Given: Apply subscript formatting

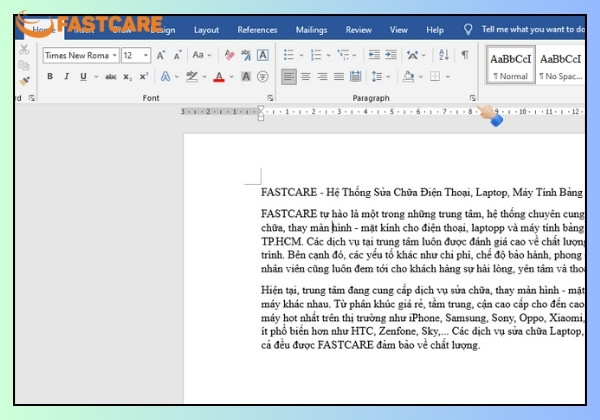Looking at the screenshot, I should coord(127,77).
